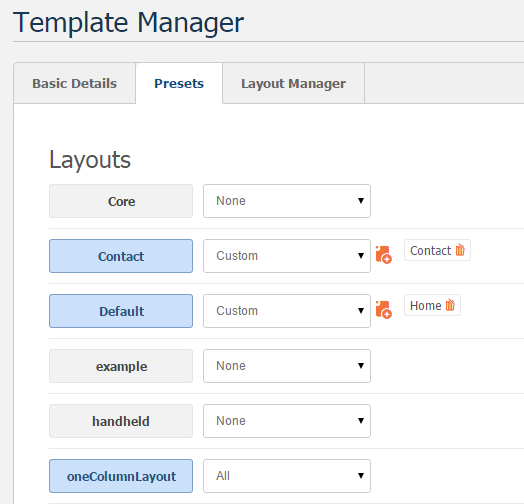Select the Presets tab
The height and width of the screenshot is (504, 524).
pyautogui.click(x=179, y=84)
